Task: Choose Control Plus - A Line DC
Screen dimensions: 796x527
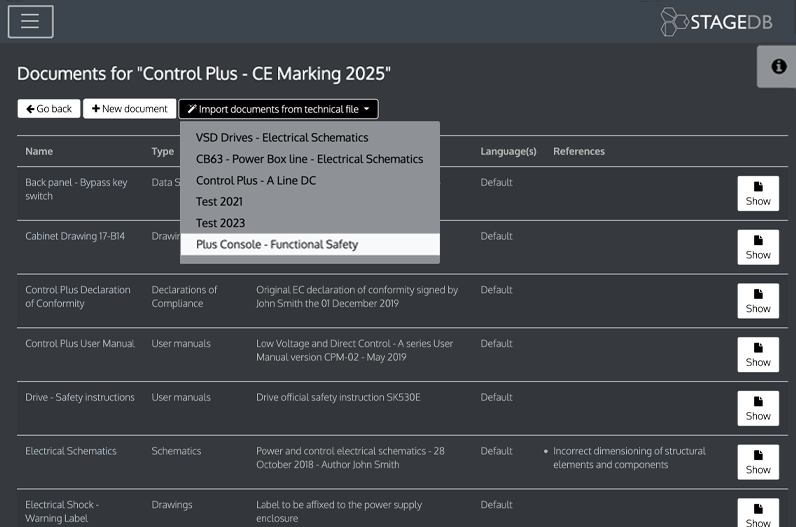Action: pyautogui.click(x=255, y=181)
